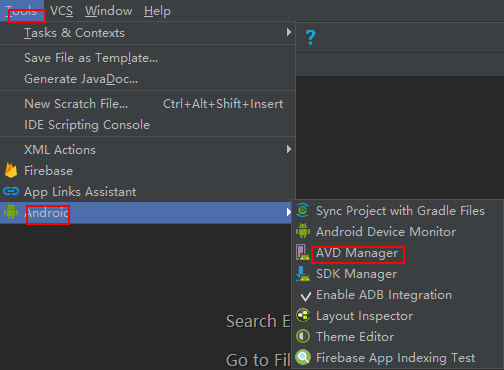This screenshot has width=504, height=370.
Task: Click the Sync Project with Gradle icon
Action: (303, 210)
